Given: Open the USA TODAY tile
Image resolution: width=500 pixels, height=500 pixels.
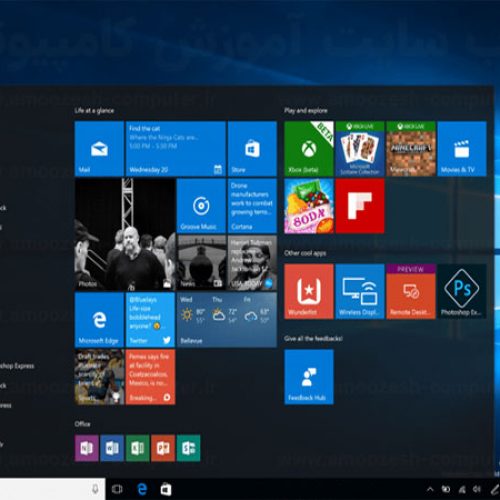Looking at the screenshot, I should pyautogui.click(x=252, y=263).
